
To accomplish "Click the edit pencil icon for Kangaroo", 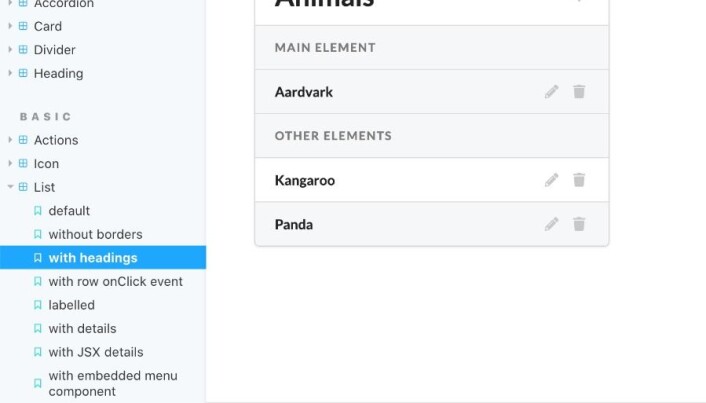I will point(552,180).
